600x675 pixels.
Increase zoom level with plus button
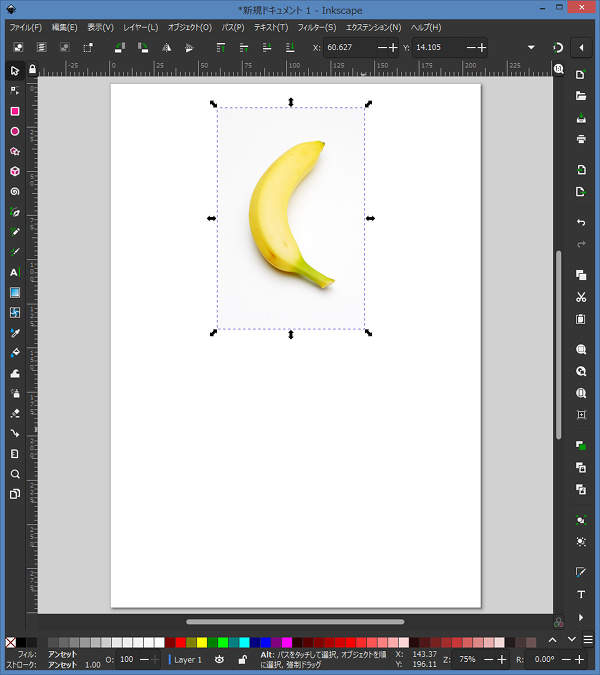pos(501,660)
